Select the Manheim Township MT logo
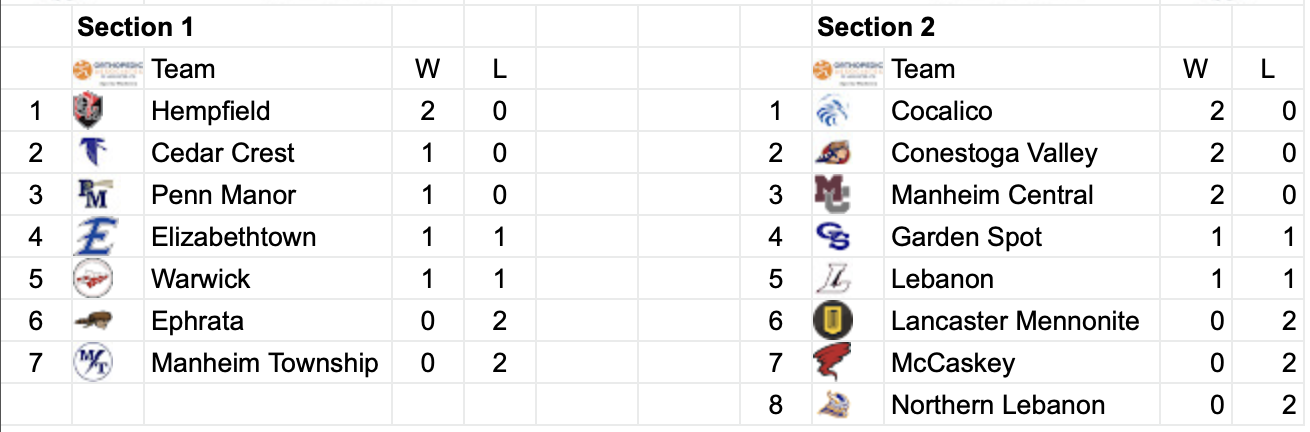The width and height of the screenshot is (1310, 432). tap(90, 362)
